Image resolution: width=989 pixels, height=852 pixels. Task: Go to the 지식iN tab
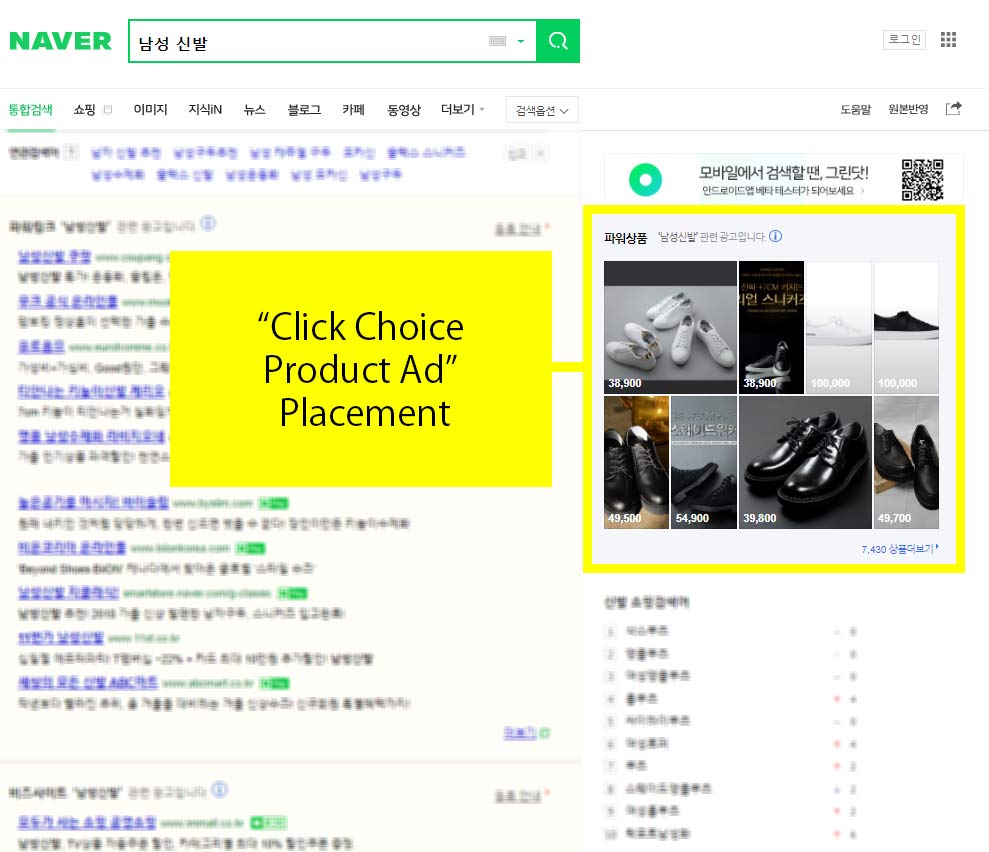coord(205,110)
